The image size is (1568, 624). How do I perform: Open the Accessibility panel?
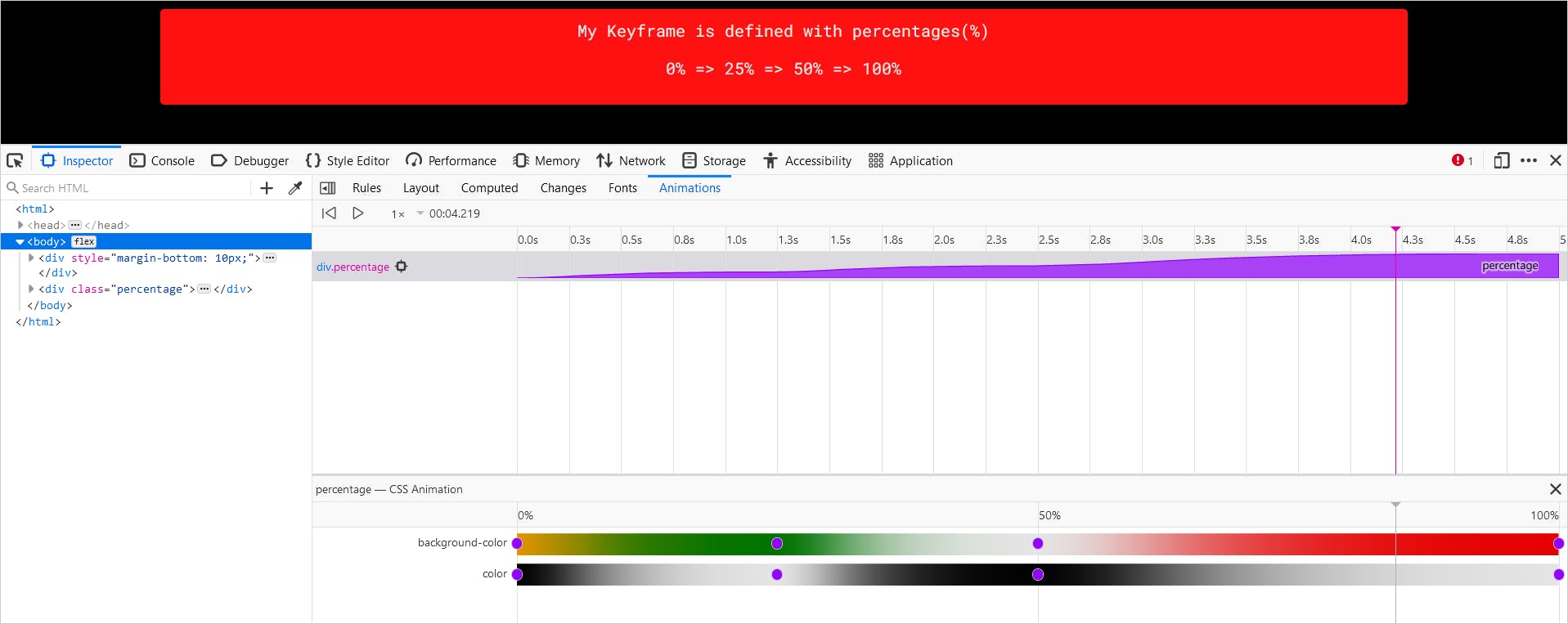[807, 160]
